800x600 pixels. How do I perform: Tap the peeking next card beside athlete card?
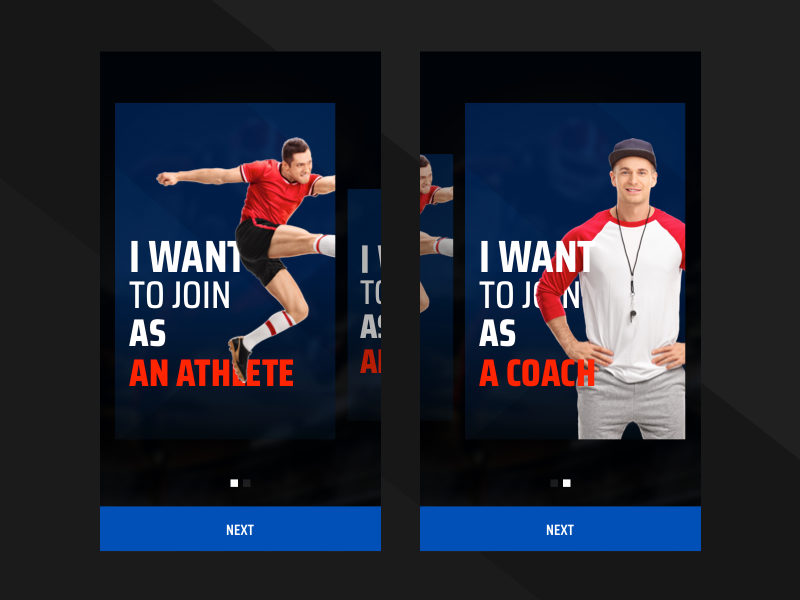(x=364, y=305)
